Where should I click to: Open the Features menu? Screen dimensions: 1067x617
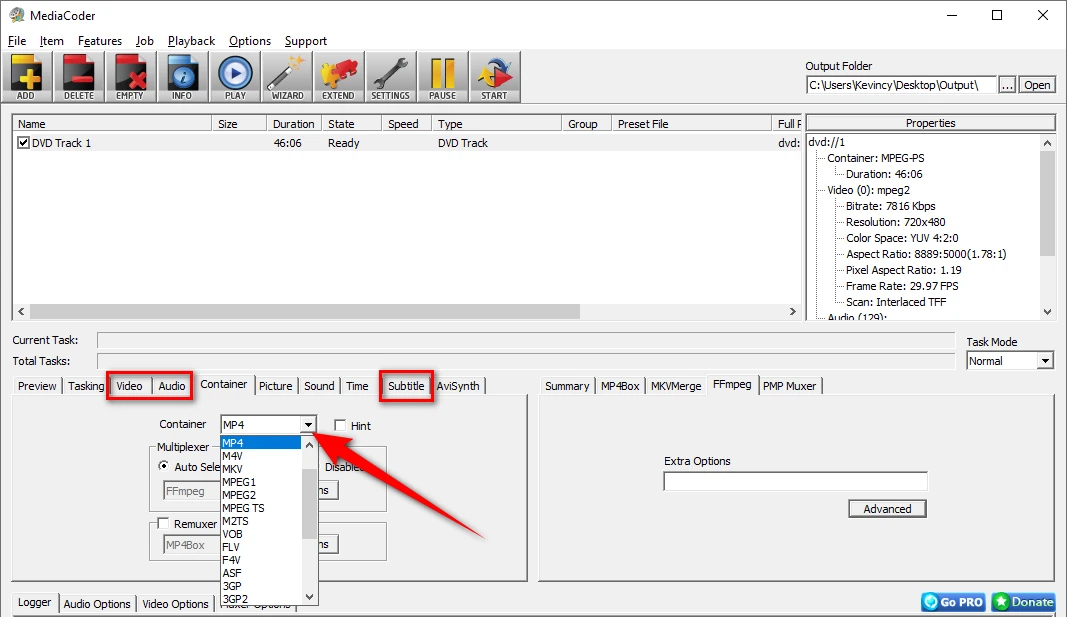tap(100, 41)
